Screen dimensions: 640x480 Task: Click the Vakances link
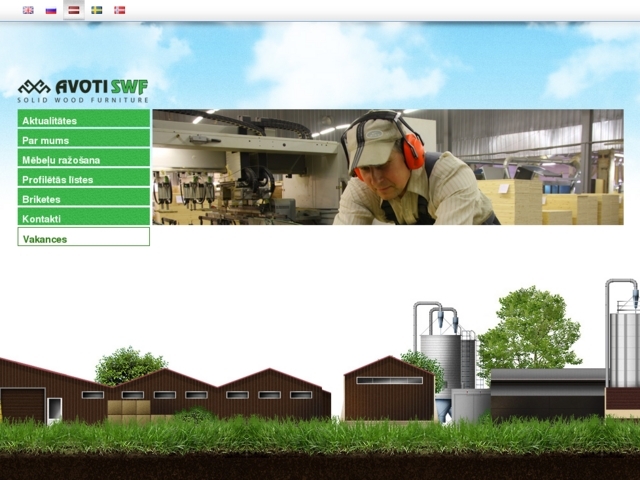(x=83, y=238)
